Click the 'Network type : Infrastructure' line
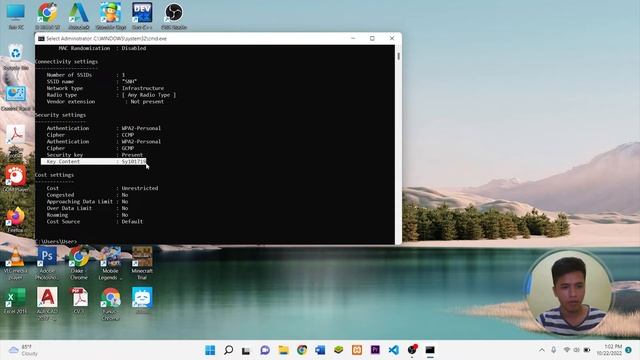Image resolution: width=640 pixels, height=360 pixels. point(105,88)
